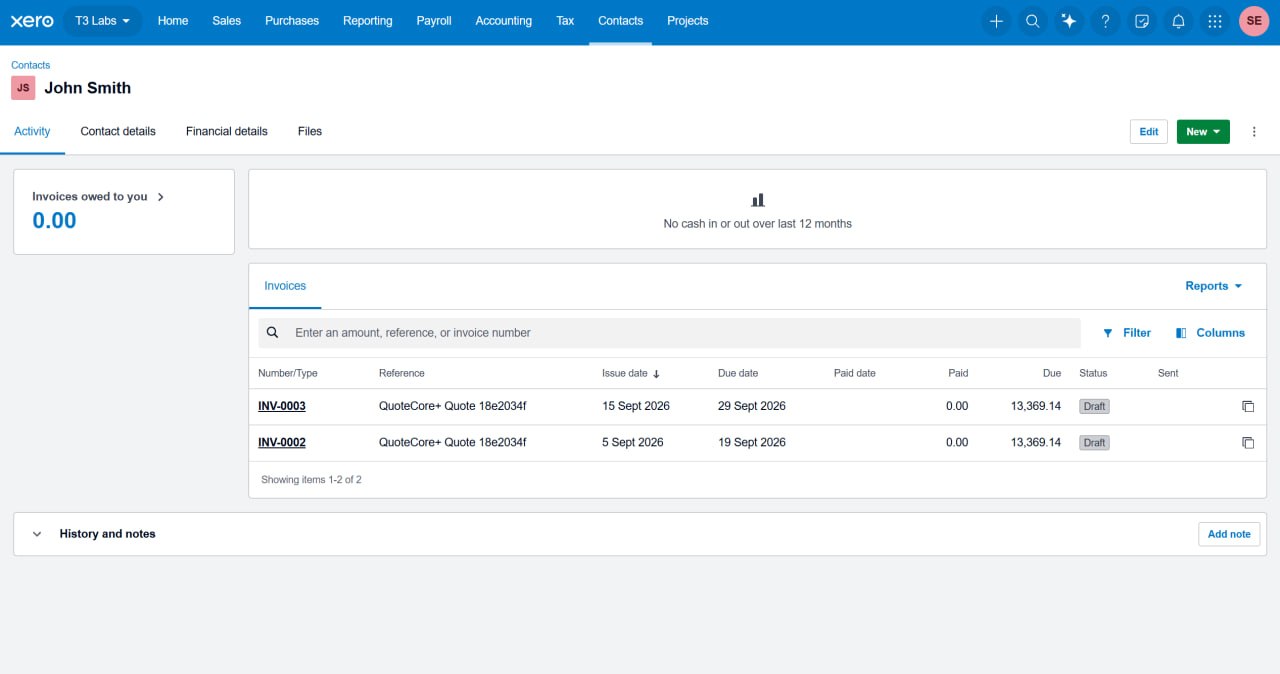Image resolution: width=1280 pixels, height=674 pixels.
Task: Open invoice INV-0003 link
Action: click(282, 407)
